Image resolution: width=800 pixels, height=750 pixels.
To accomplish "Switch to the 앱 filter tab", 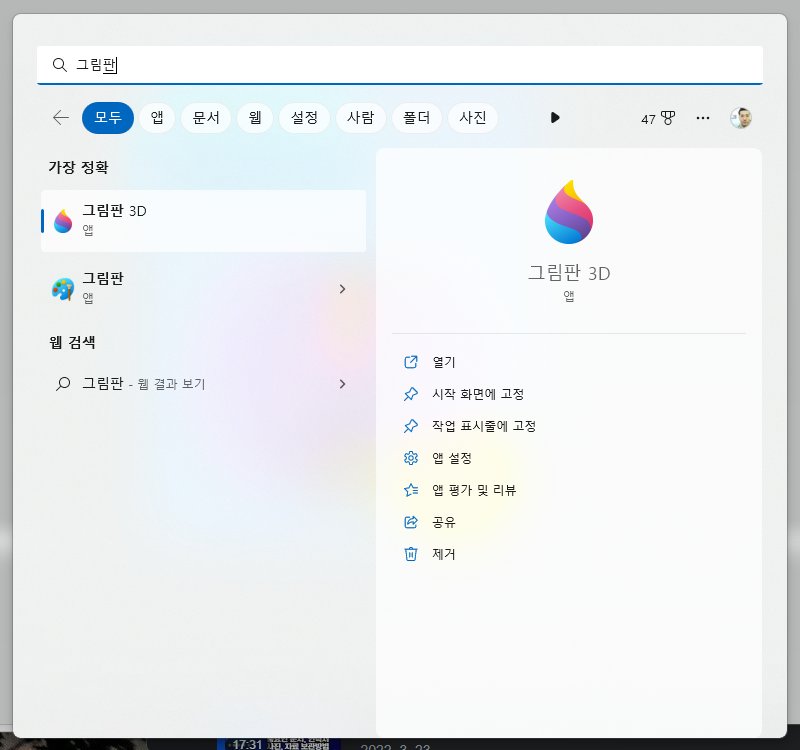I will [156, 117].
